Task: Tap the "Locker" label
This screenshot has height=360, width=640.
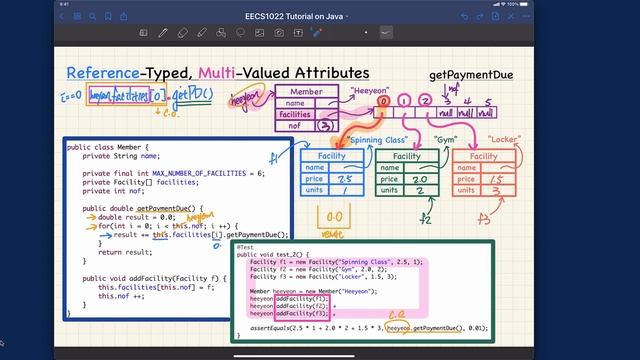Action: [x=504, y=139]
